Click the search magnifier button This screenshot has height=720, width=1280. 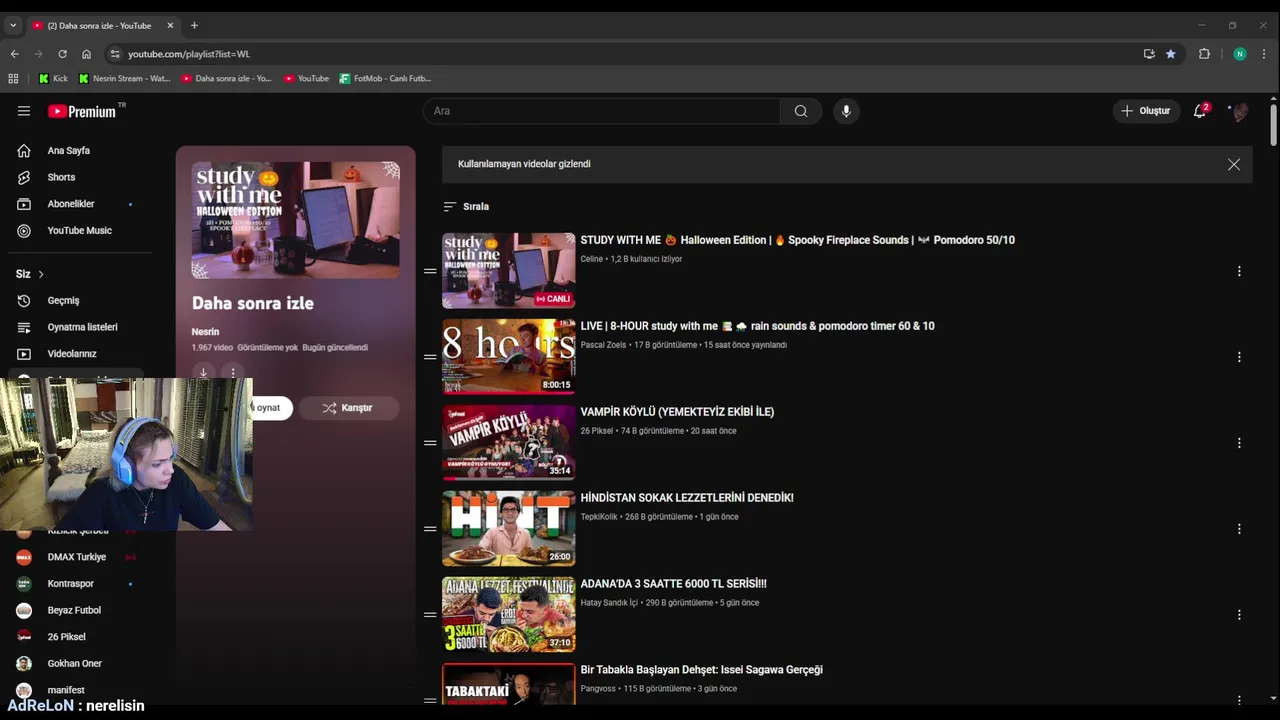click(801, 111)
